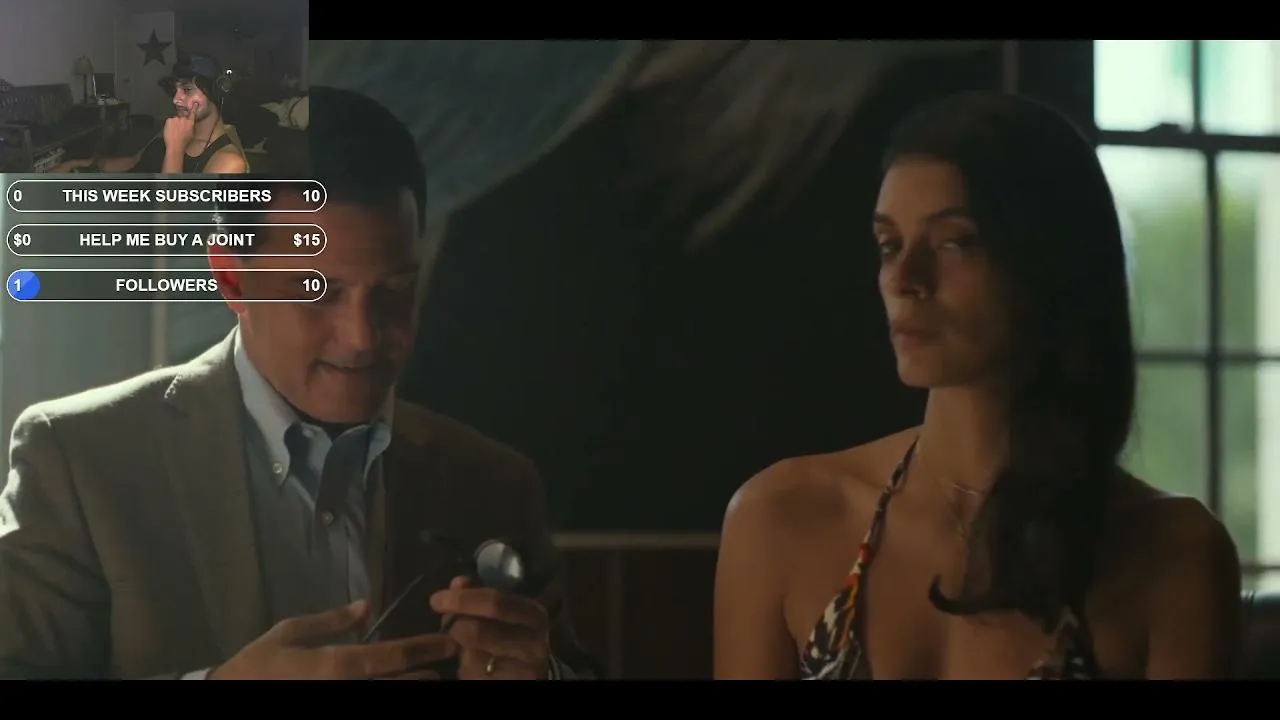Click the "$15" donation goal amount
The width and height of the screenshot is (1280, 720).
[x=306, y=240]
